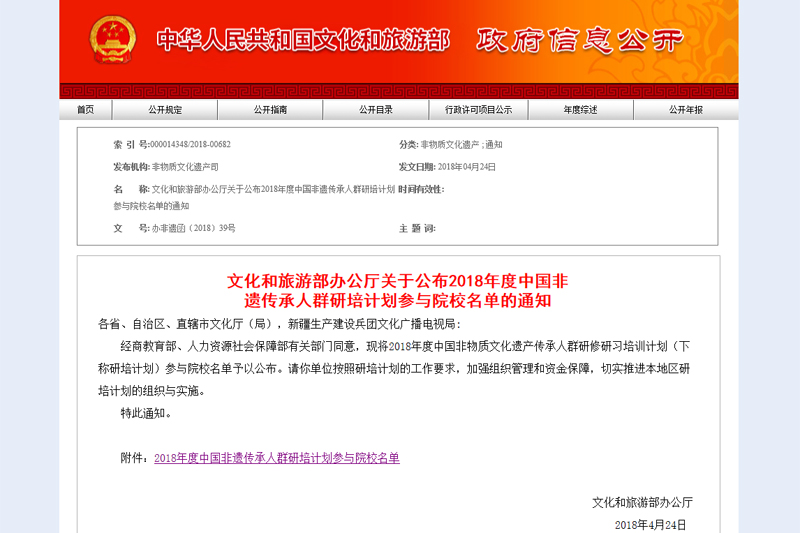Select 公开指南 in the navigation bar
Viewport: 800px width, 533px height.
click(x=270, y=110)
